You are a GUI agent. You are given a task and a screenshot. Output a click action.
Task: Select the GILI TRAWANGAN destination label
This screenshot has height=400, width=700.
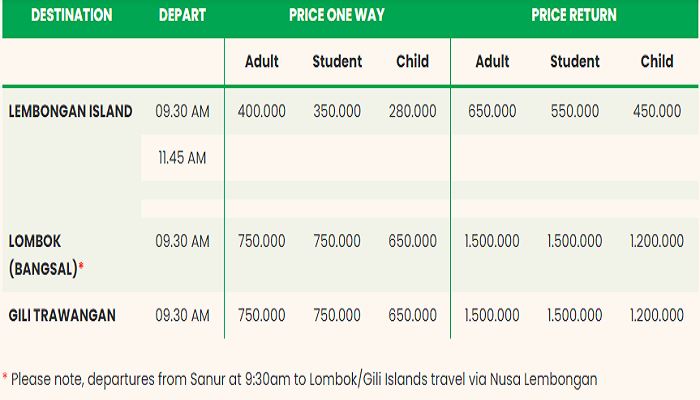click(x=62, y=316)
